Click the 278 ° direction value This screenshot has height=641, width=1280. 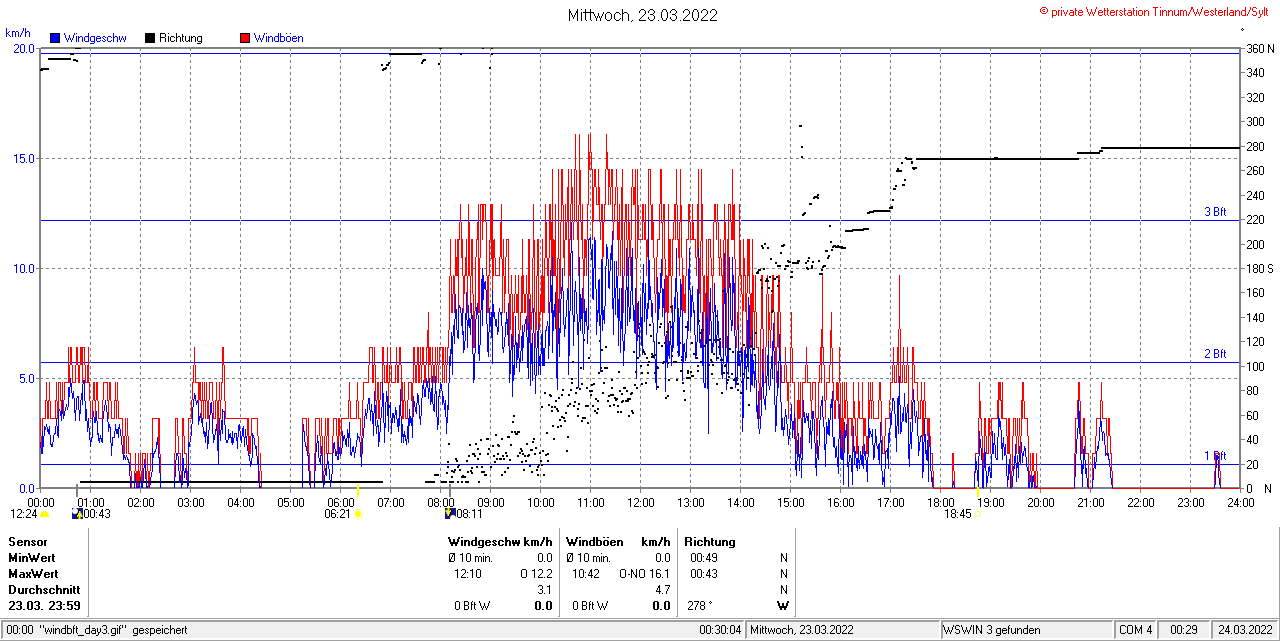699,606
